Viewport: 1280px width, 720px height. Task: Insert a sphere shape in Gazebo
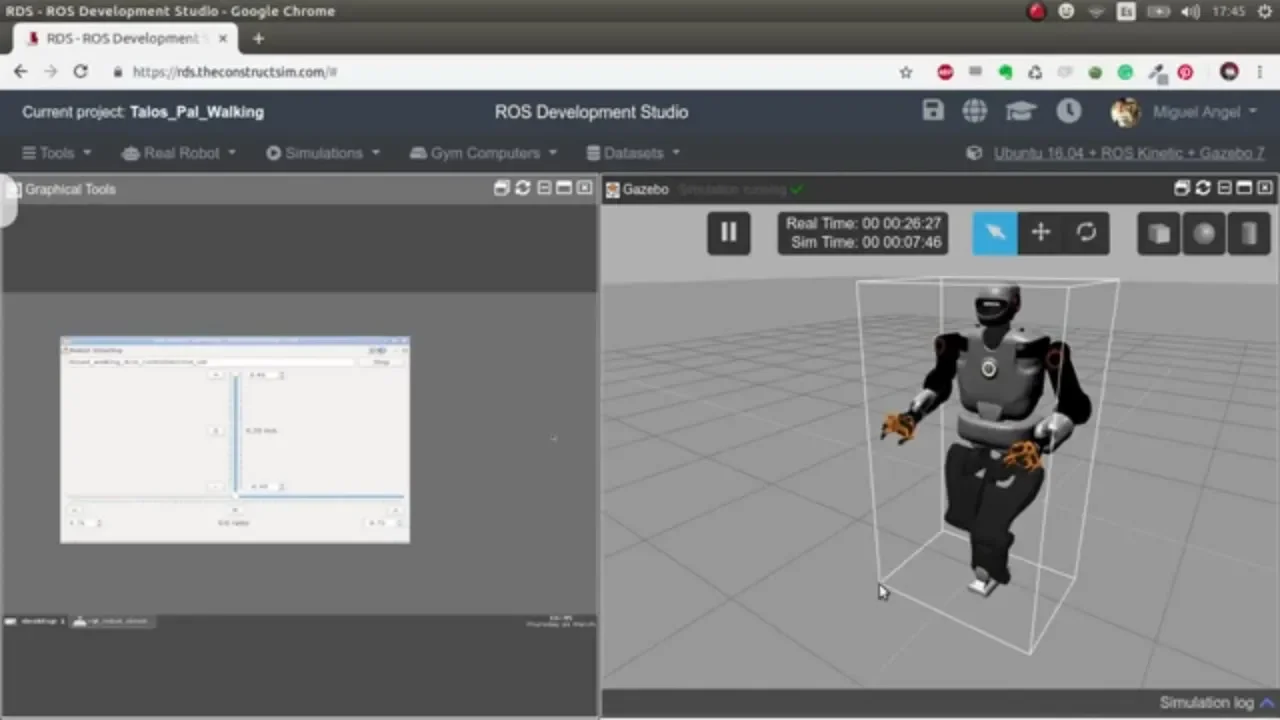coord(1204,233)
